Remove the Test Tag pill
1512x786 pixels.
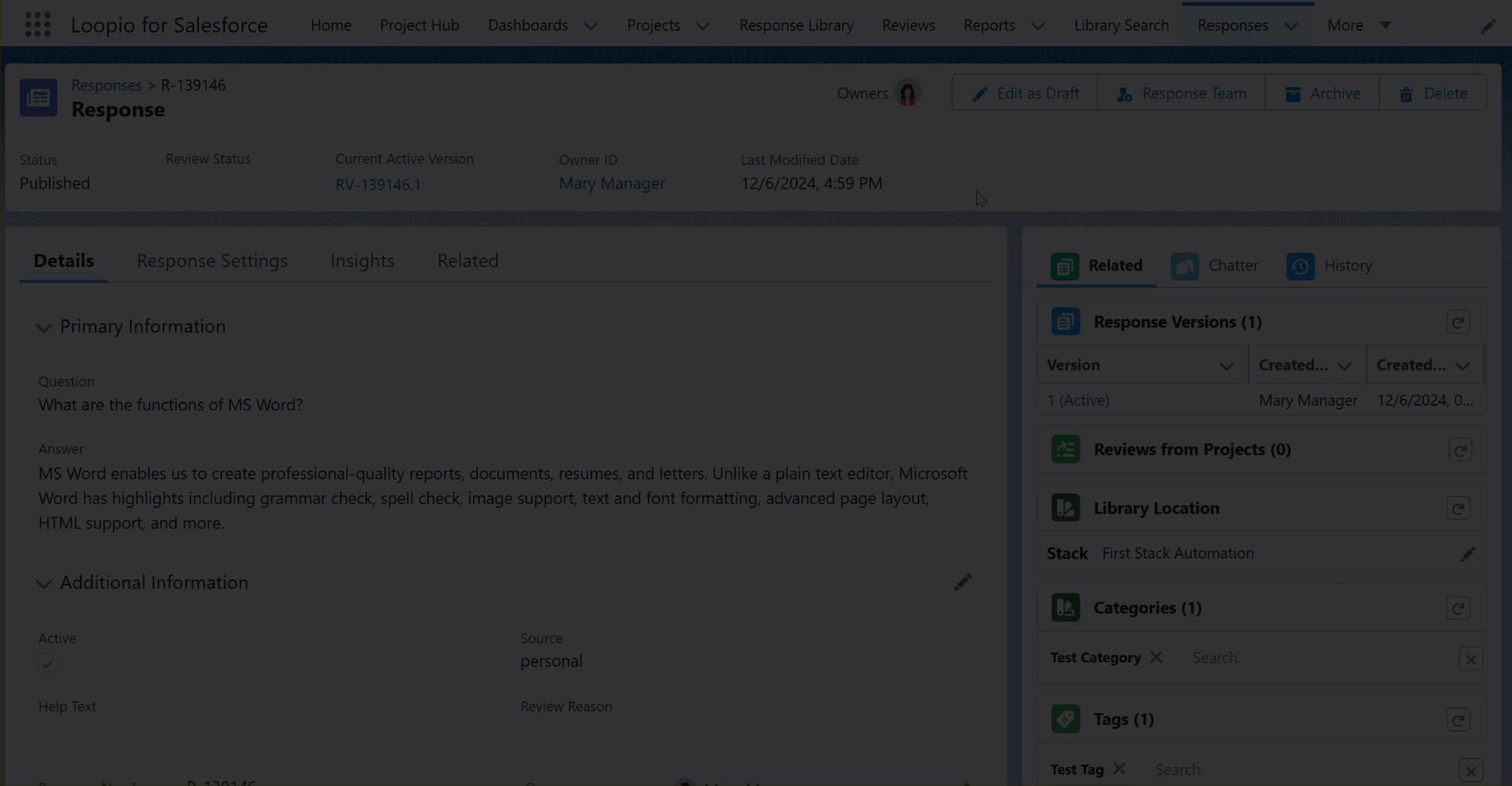(1119, 769)
